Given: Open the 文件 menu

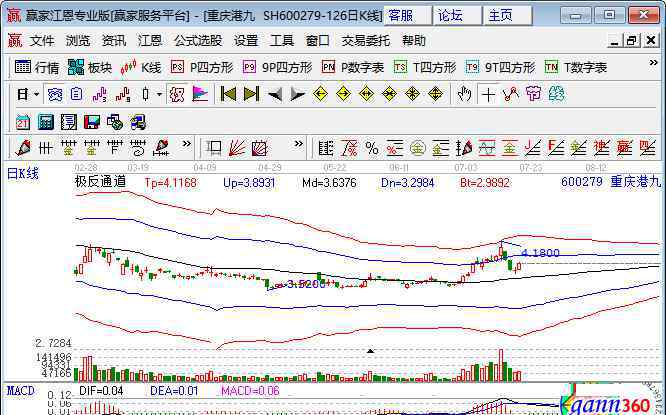Looking at the screenshot, I should (x=42, y=41).
